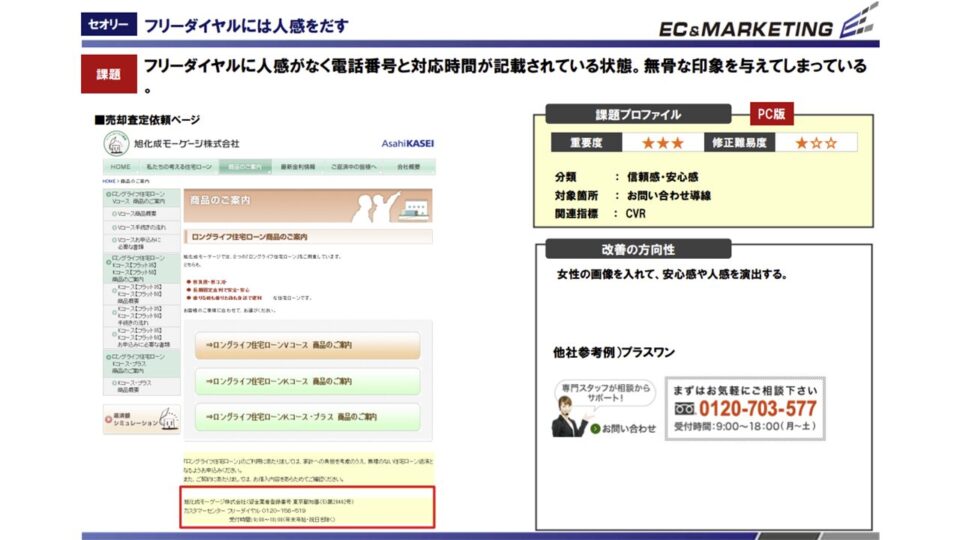Open the 返済額シミュレーション banner
This screenshot has height=540, width=960.
(x=141, y=420)
